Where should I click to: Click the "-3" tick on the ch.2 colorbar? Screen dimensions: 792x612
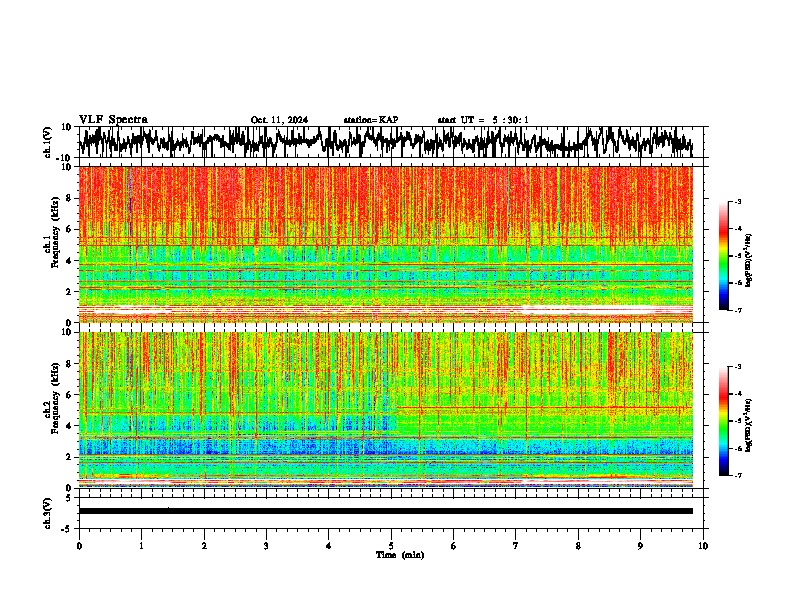[737, 367]
